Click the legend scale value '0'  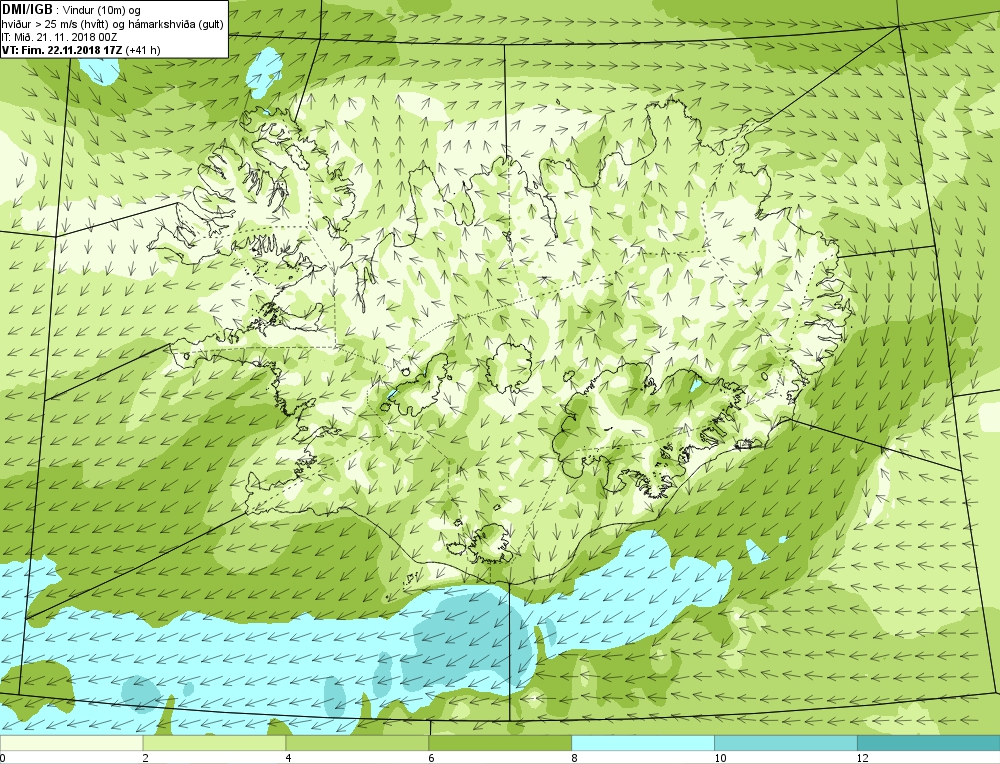point(3,758)
